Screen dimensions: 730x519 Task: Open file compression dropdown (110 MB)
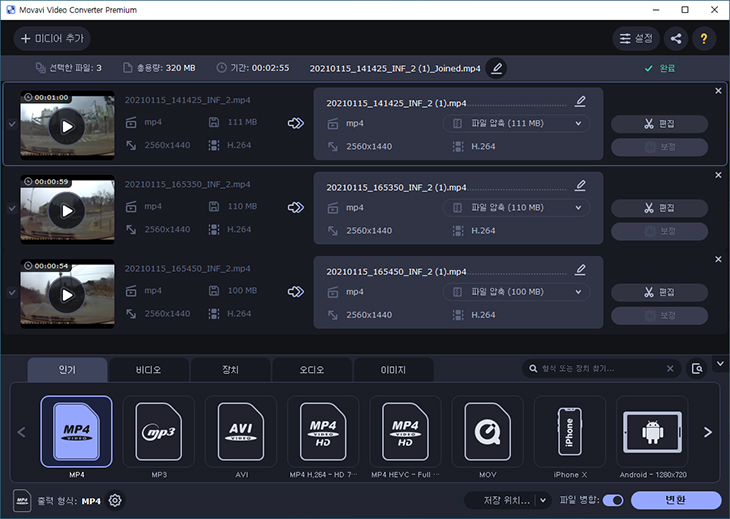point(516,208)
